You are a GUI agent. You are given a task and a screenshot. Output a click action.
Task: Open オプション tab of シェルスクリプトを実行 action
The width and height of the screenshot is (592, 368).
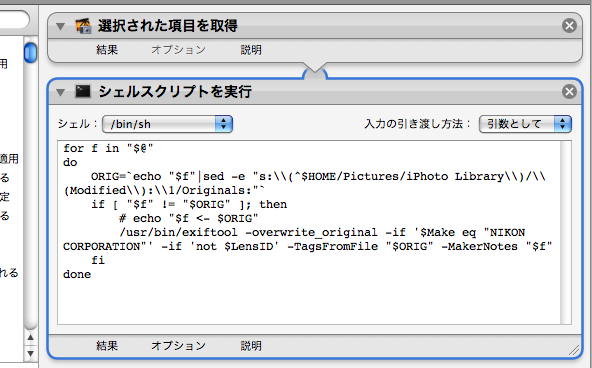178,346
